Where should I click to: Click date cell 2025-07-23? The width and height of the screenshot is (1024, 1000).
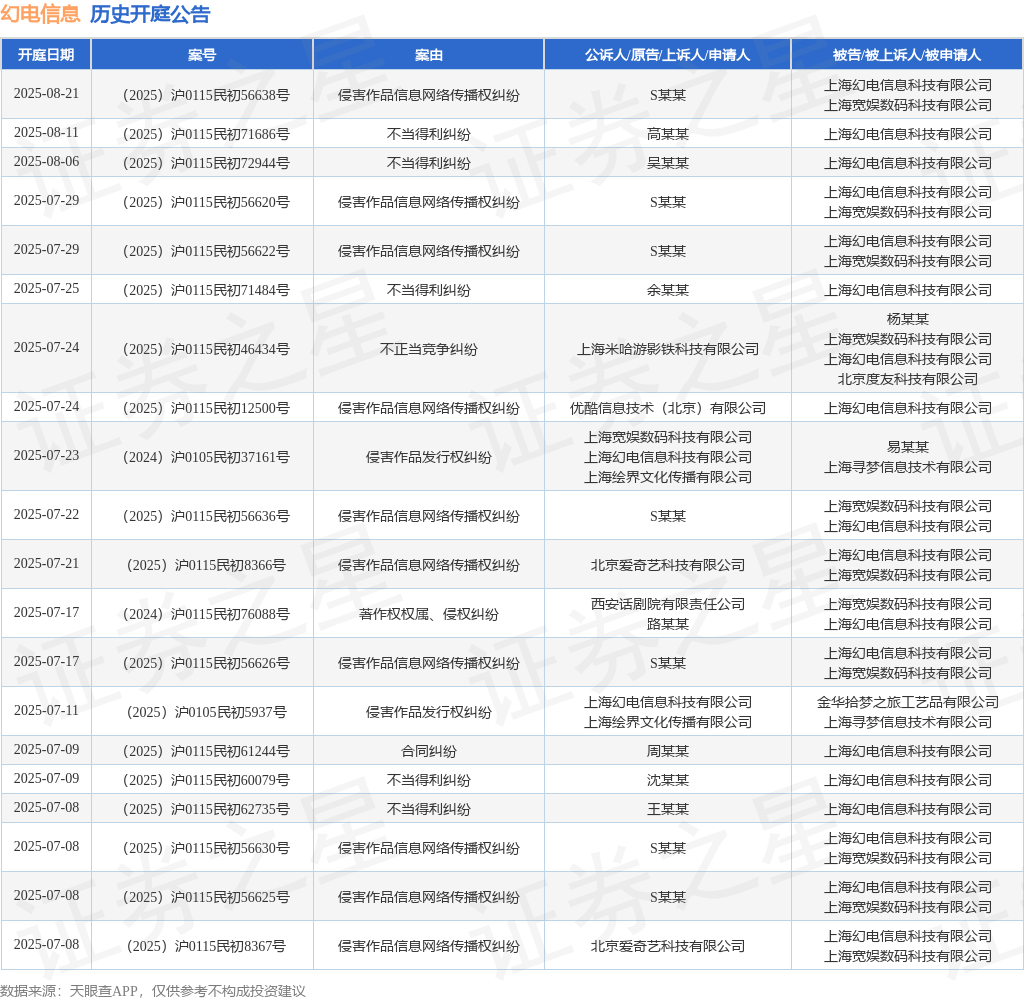pyautogui.click(x=46, y=455)
